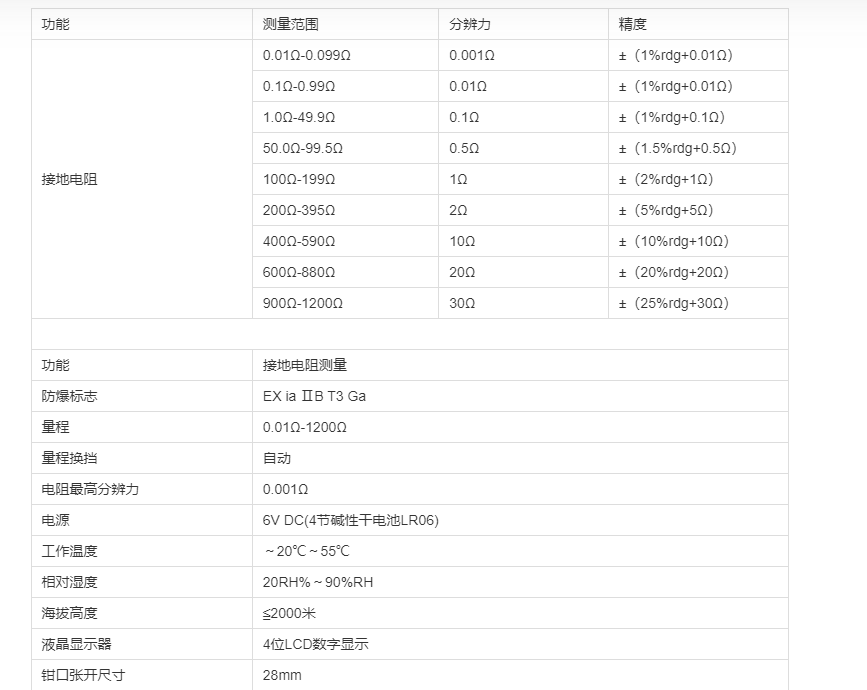Click the 精度 column header

coord(632,25)
